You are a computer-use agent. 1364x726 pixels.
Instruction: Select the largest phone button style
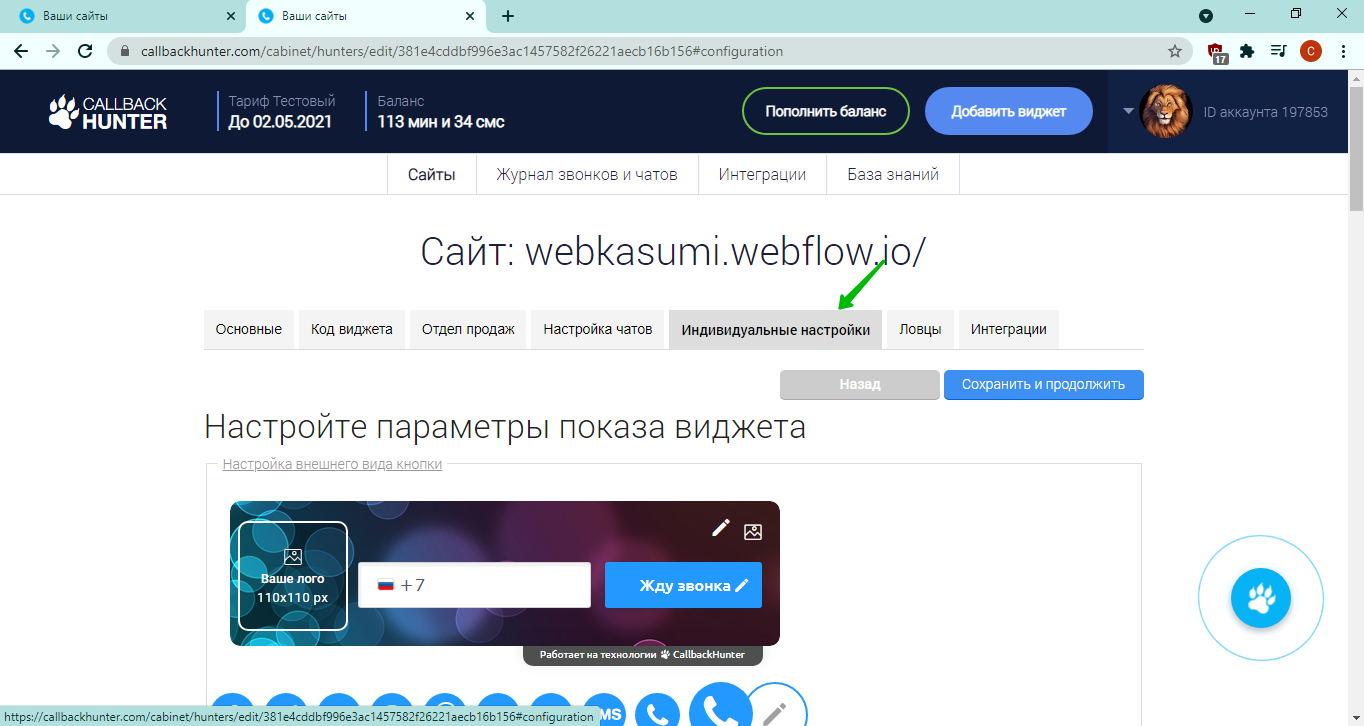[720, 707]
